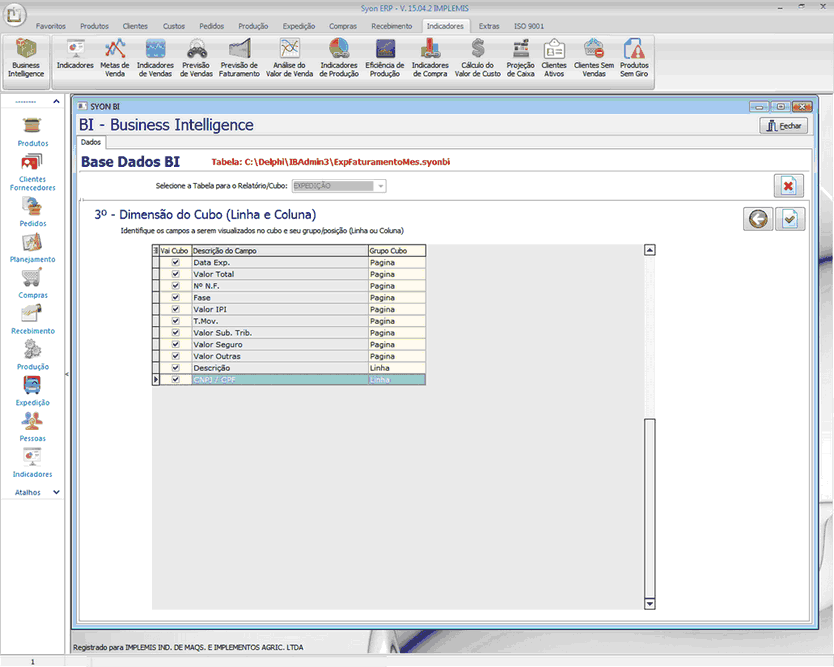Screen dimensions: 834x667
Task: Launch Previsão de Vendas tool
Action: point(197,58)
